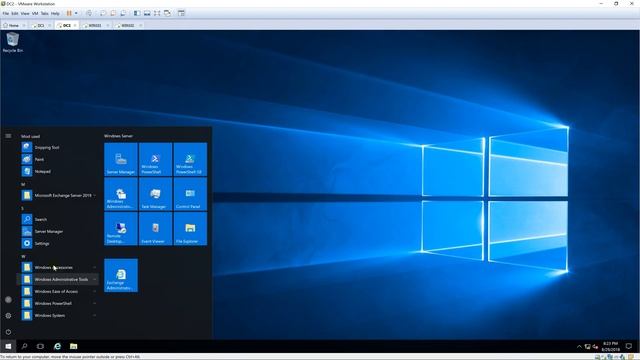Open Settings in the Start app list
Screen dimensions: 640x360
point(57,243)
